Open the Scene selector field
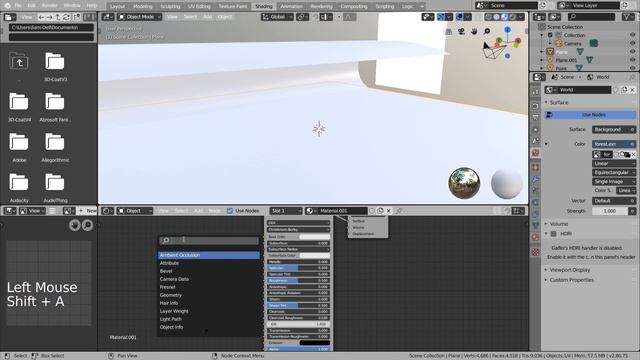Viewport: 640px width, 360px height. [x=512, y=5]
